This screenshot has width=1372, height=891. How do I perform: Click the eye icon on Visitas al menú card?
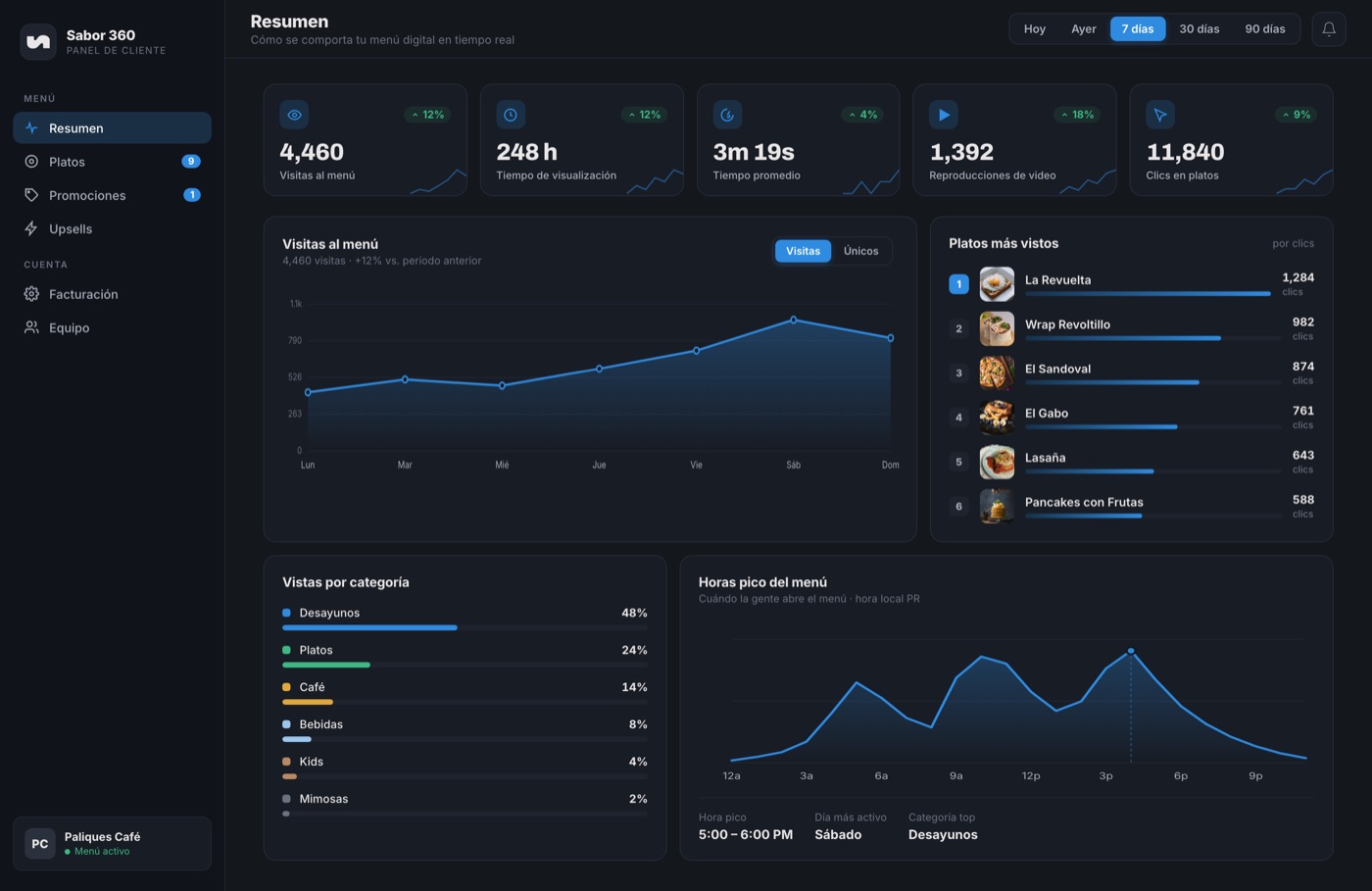pos(294,115)
